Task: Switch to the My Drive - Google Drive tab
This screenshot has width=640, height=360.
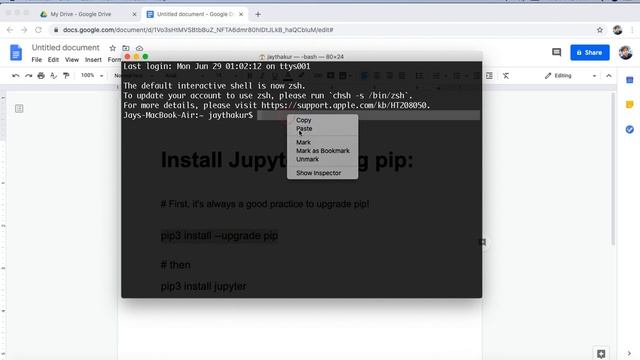Action: (81, 14)
